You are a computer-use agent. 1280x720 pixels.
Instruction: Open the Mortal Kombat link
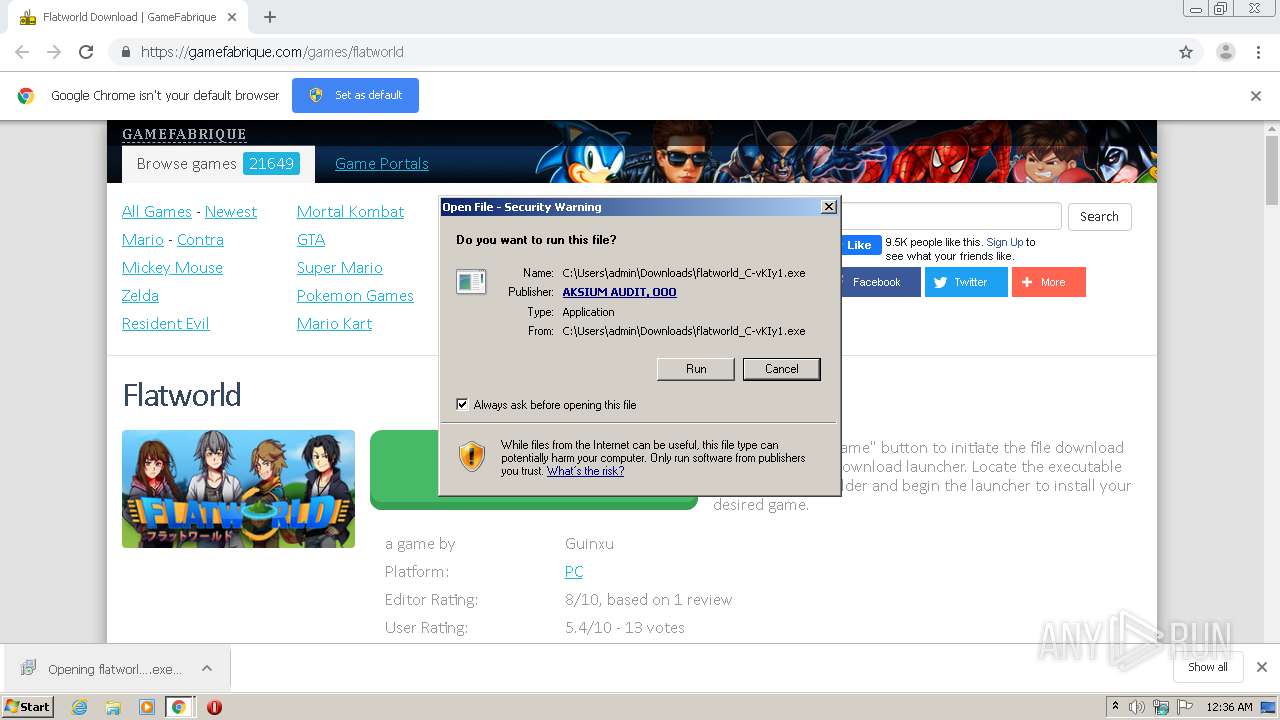(x=350, y=212)
